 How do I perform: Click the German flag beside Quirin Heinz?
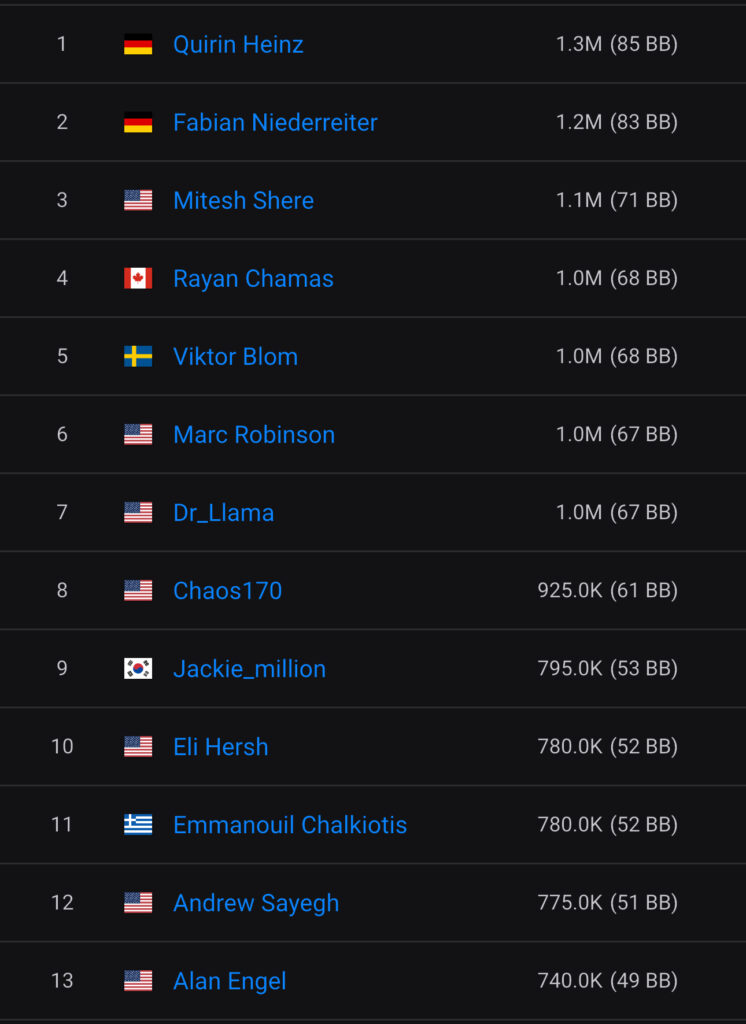point(138,44)
